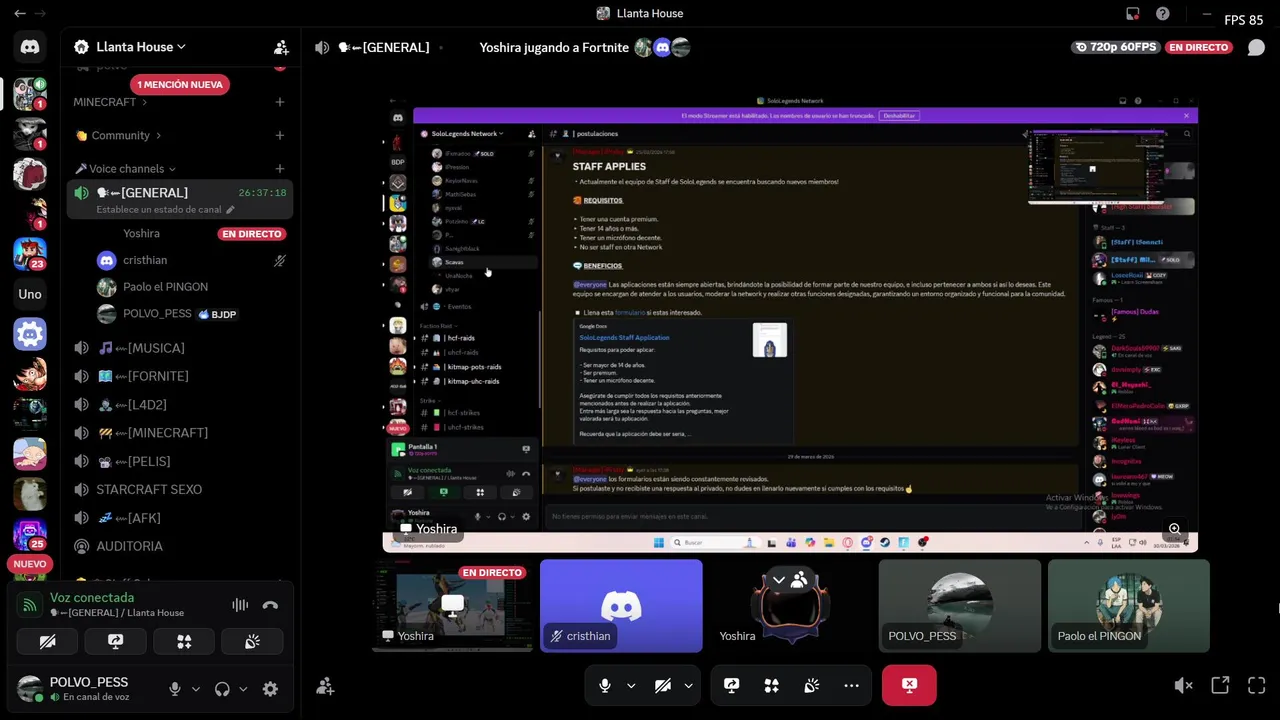Viewport: 1280px width, 720px height.
Task: Mute microphone in bottom call bar
Action: (x=605, y=685)
